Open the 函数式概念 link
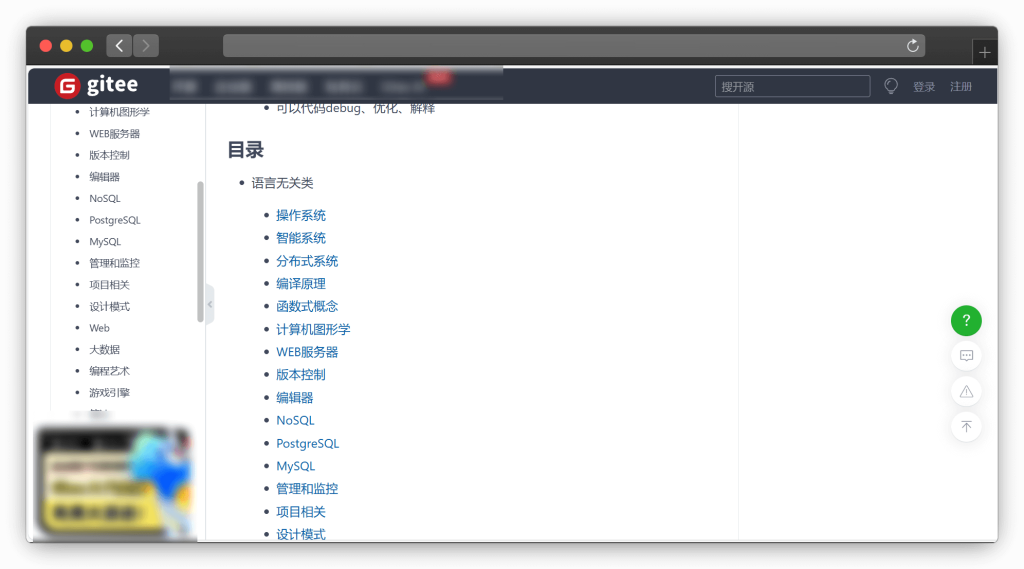The width and height of the screenshot is (1024, 569). tap(307, 306)
